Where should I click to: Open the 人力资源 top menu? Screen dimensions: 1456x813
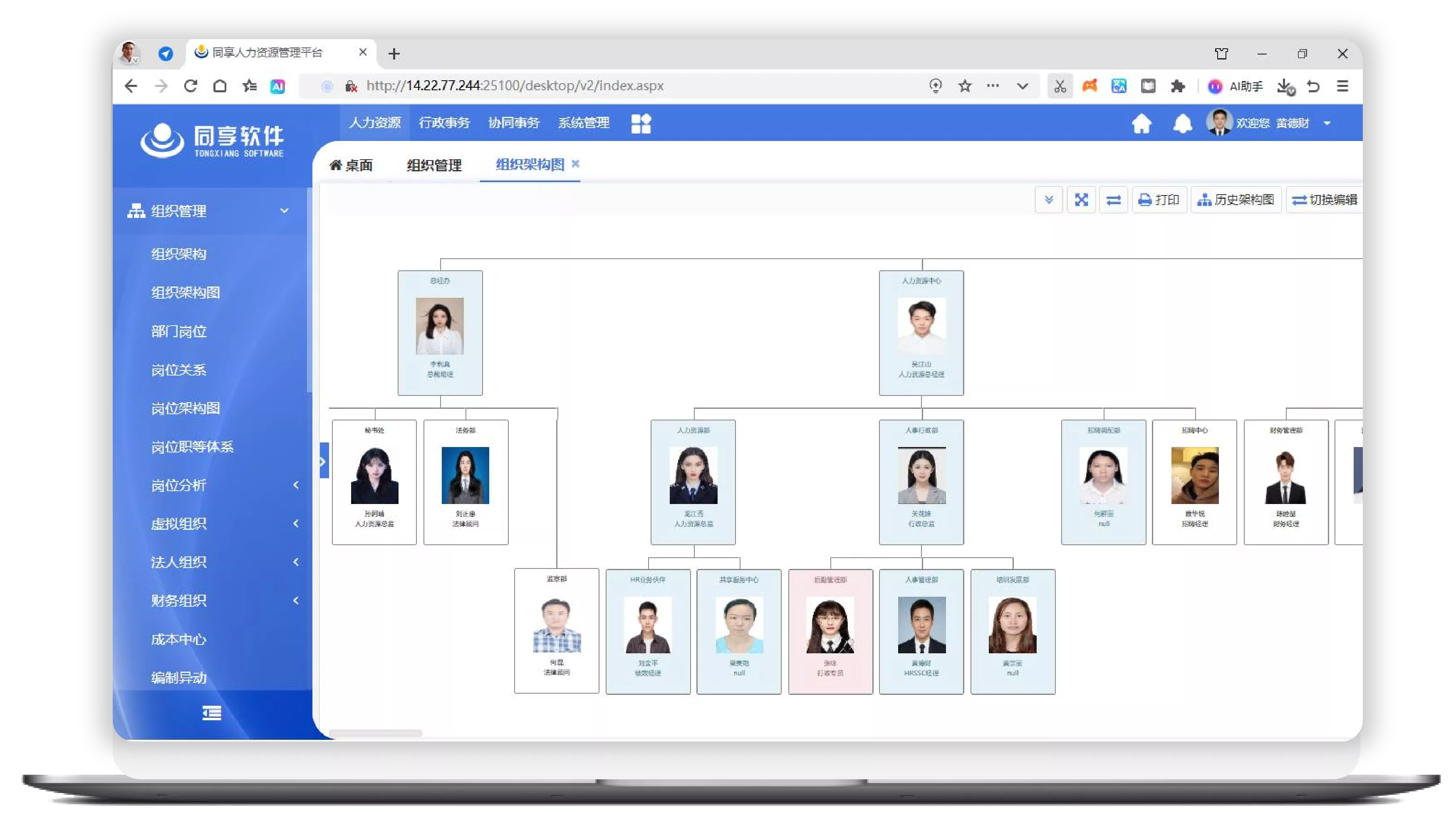coord(375,123)
